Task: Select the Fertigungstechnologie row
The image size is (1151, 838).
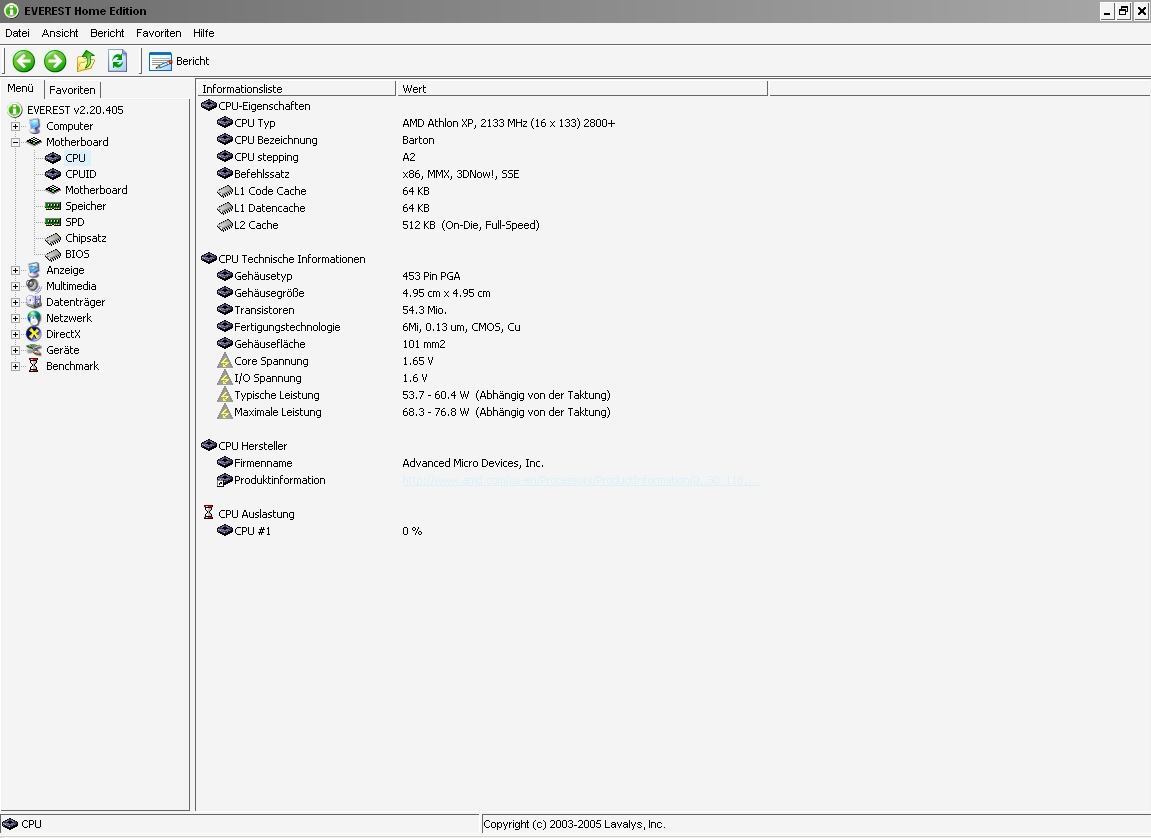Action: click(x=482, y=327)
